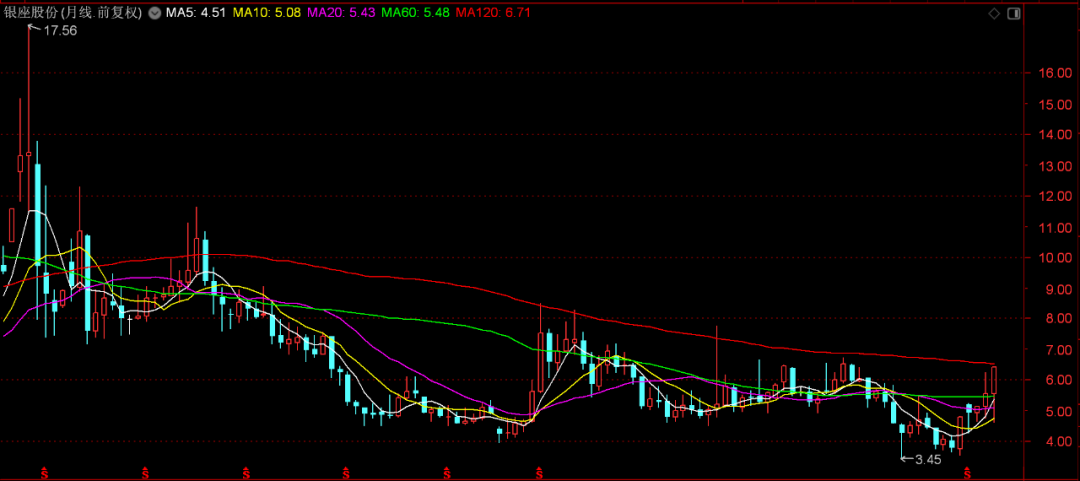Click the diamond icon in the top-right corner
Viewport: 1080px width, 481px height.
[994, 13]
